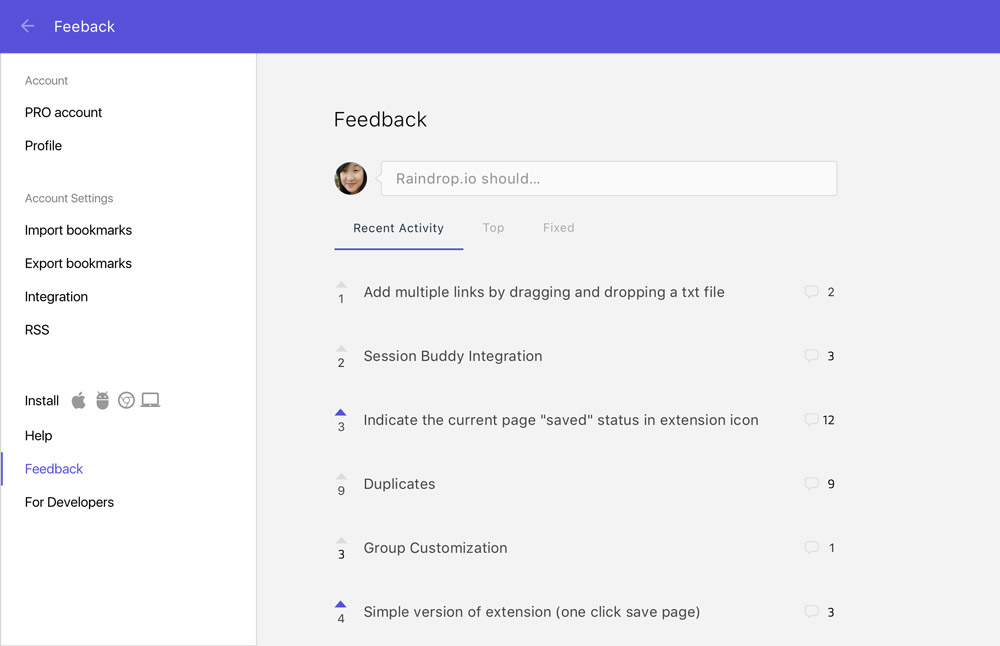Click the user avatar photo
The image size is (1000, 646).
tap(350, 179)
